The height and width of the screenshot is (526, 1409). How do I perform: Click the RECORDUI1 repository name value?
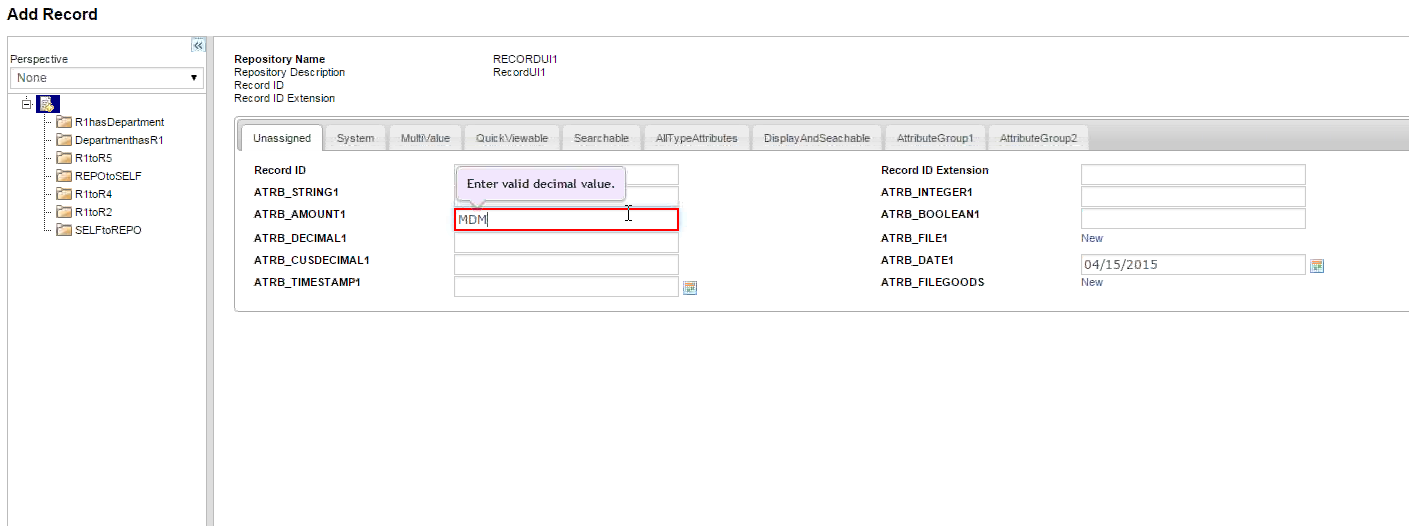coord(525,59)
